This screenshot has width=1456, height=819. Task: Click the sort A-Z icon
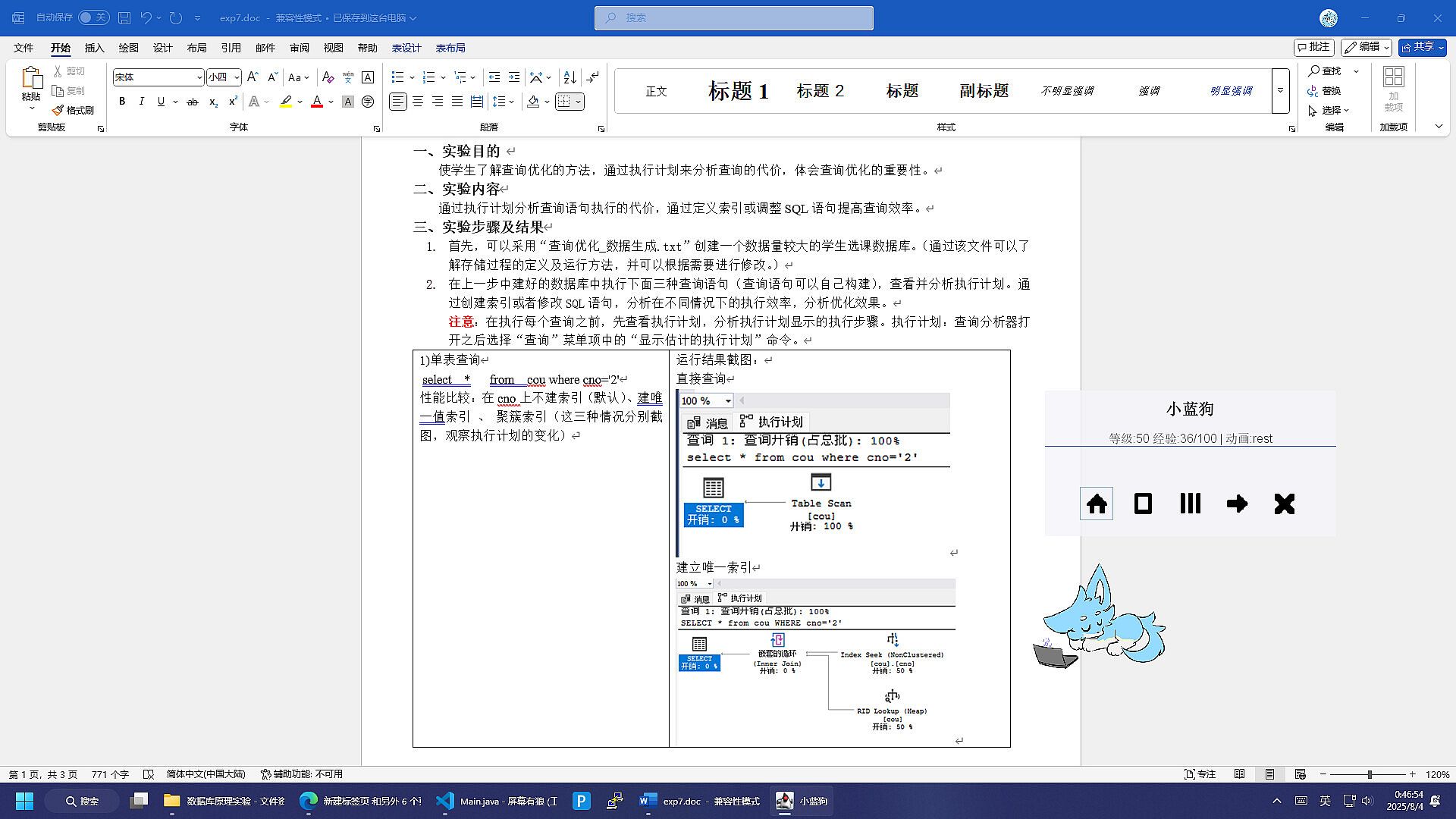570,77
